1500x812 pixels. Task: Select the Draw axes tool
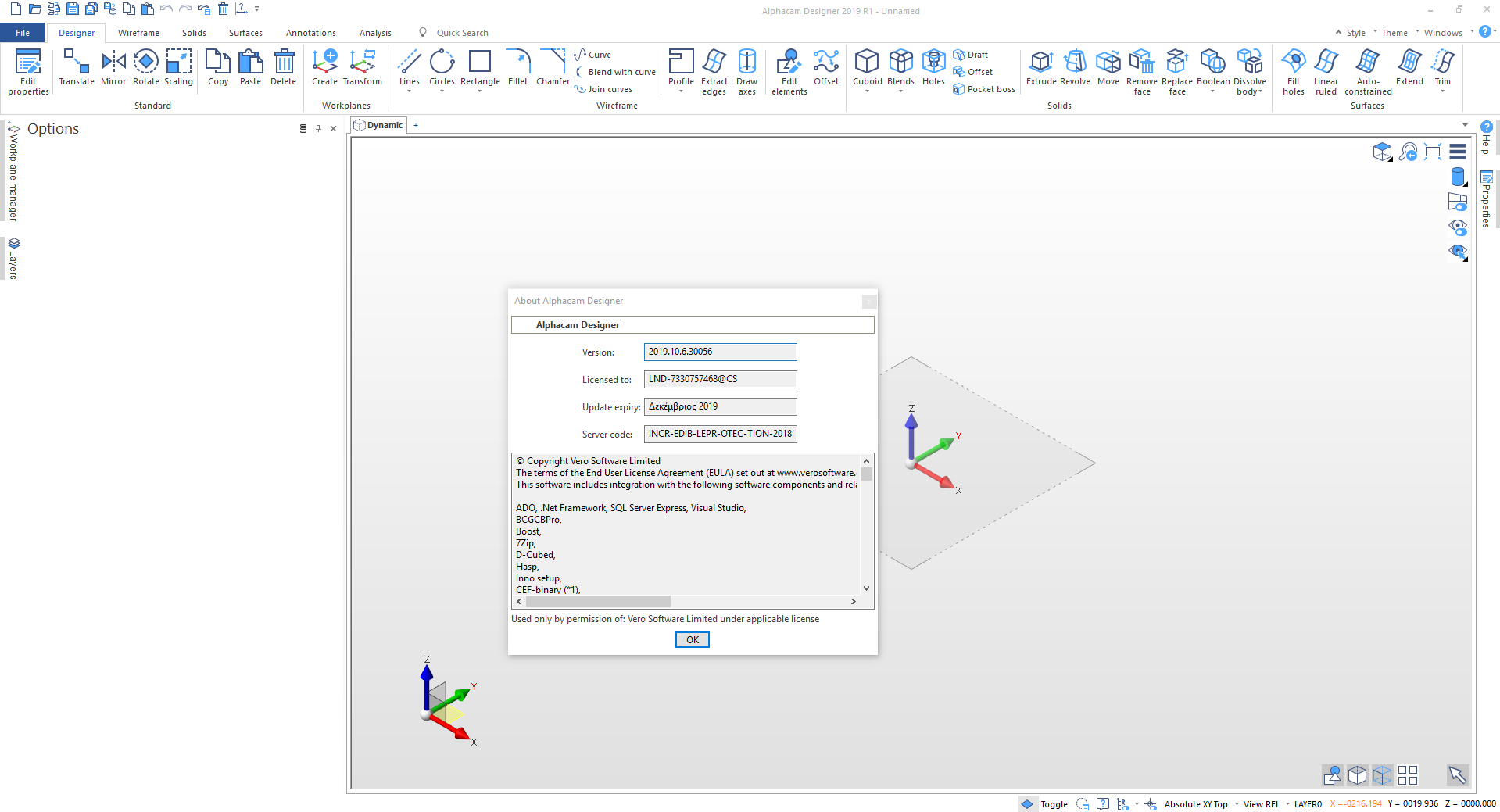pyautogui.click(x=747, y=72)
